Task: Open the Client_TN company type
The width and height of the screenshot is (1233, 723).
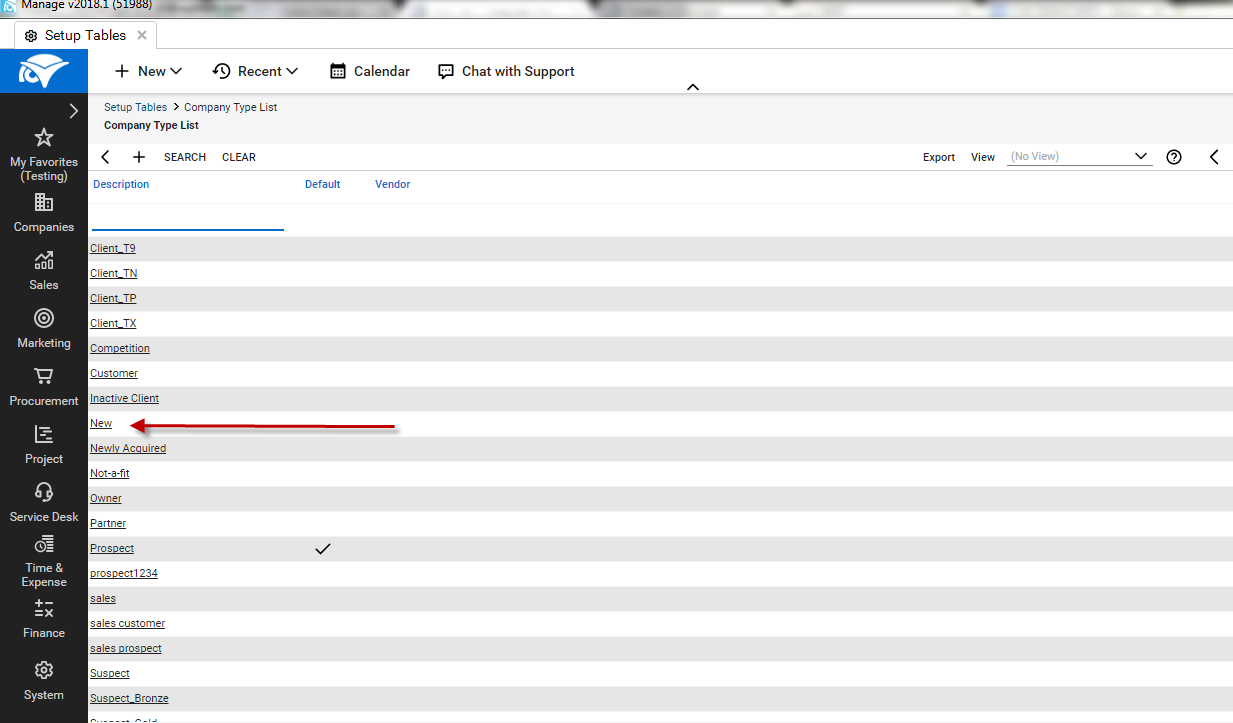Action: [x=114, y=273]
